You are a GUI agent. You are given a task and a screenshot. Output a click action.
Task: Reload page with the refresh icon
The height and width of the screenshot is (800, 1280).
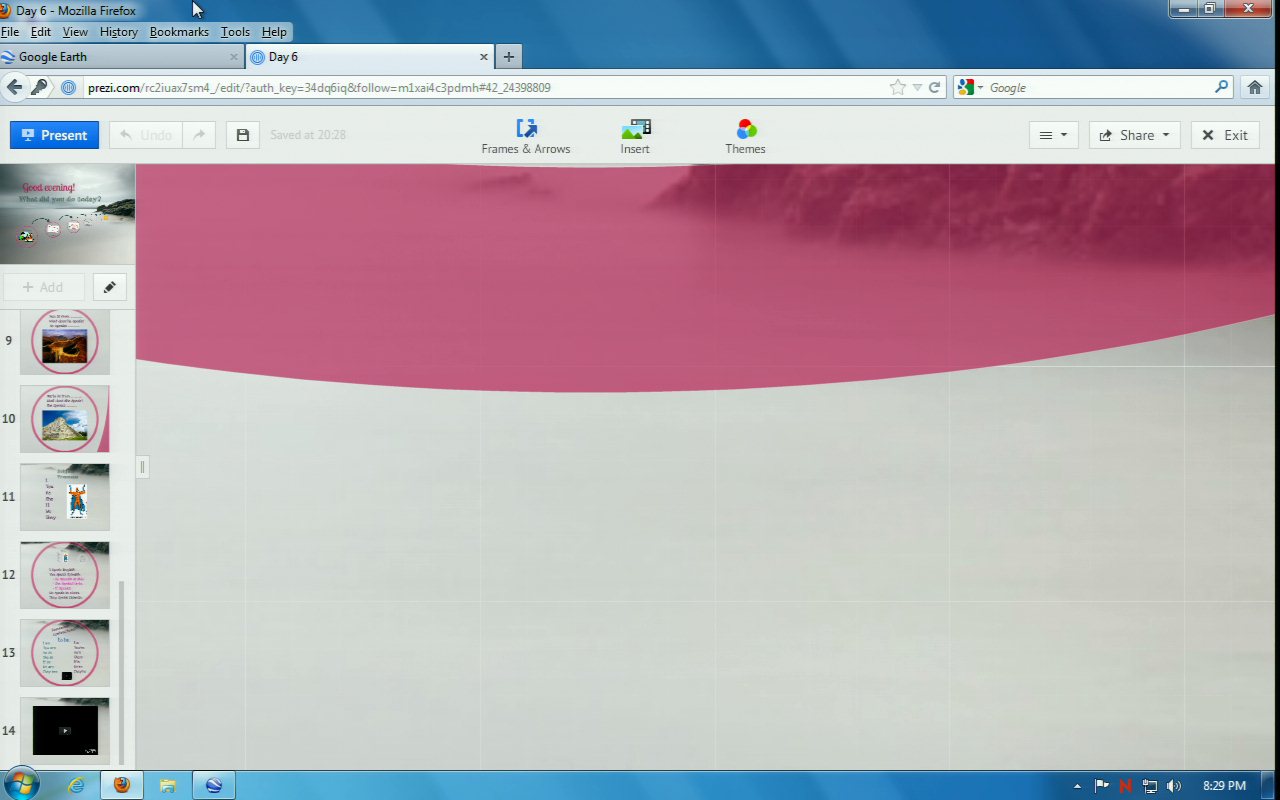tap(935, 88)
